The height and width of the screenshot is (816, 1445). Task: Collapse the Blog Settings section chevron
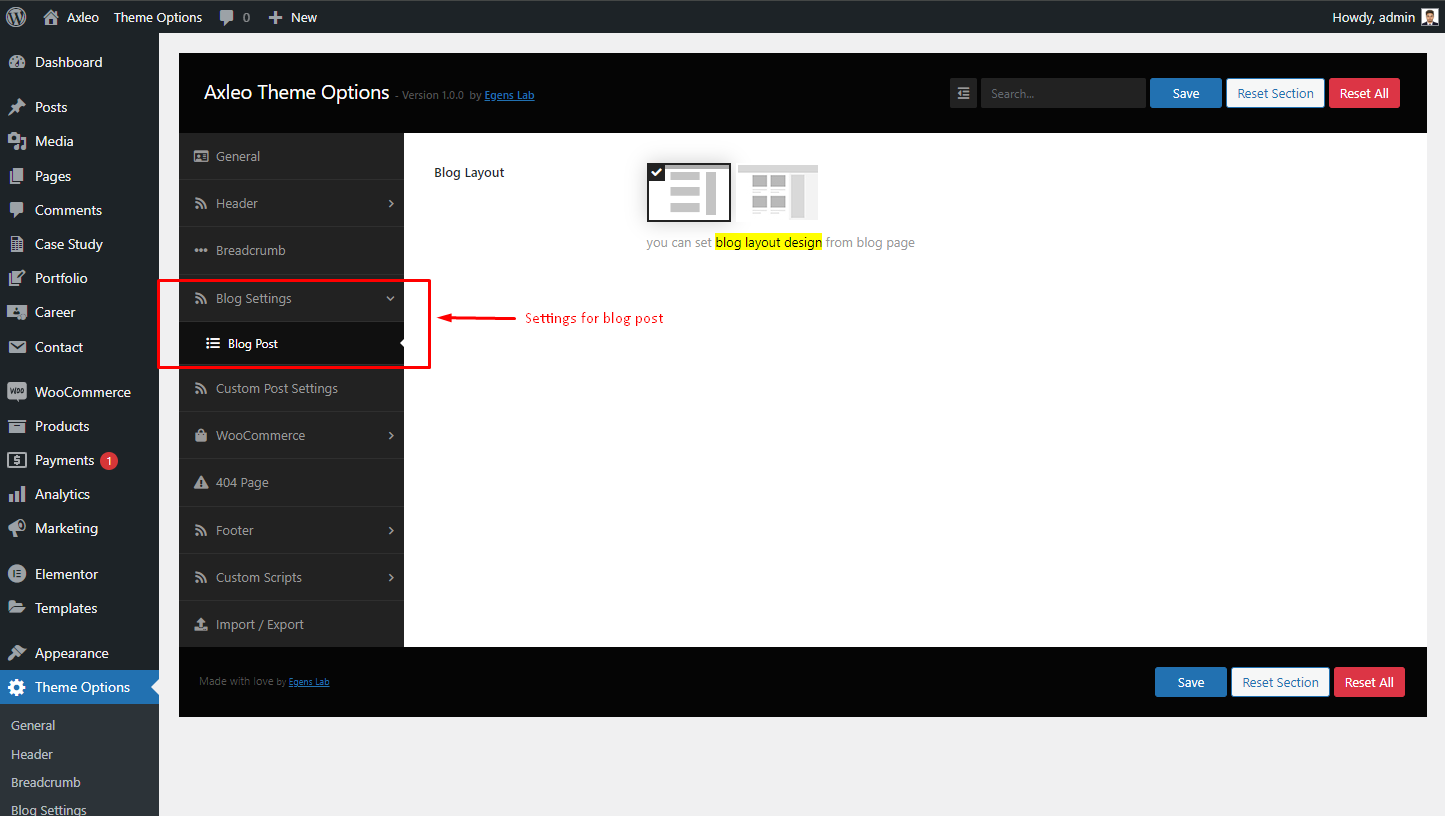[391, 298]
